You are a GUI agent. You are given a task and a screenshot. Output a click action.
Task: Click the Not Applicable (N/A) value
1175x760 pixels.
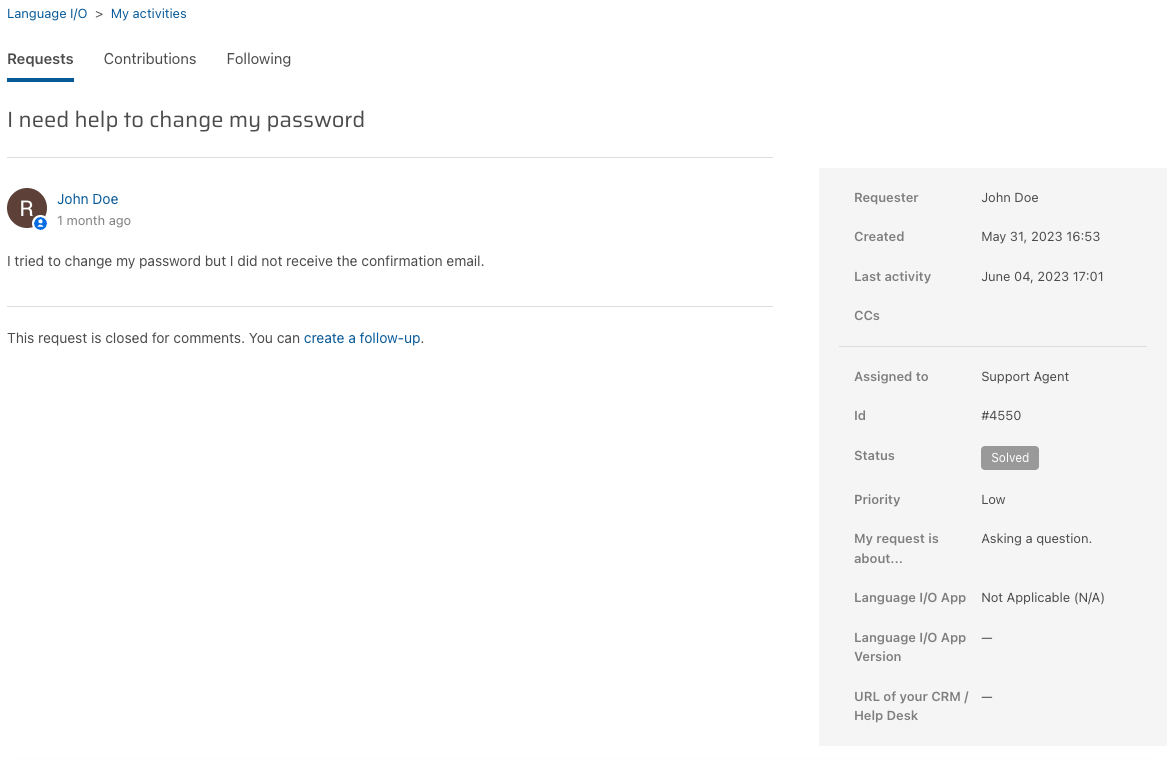tap(1042, 598)
